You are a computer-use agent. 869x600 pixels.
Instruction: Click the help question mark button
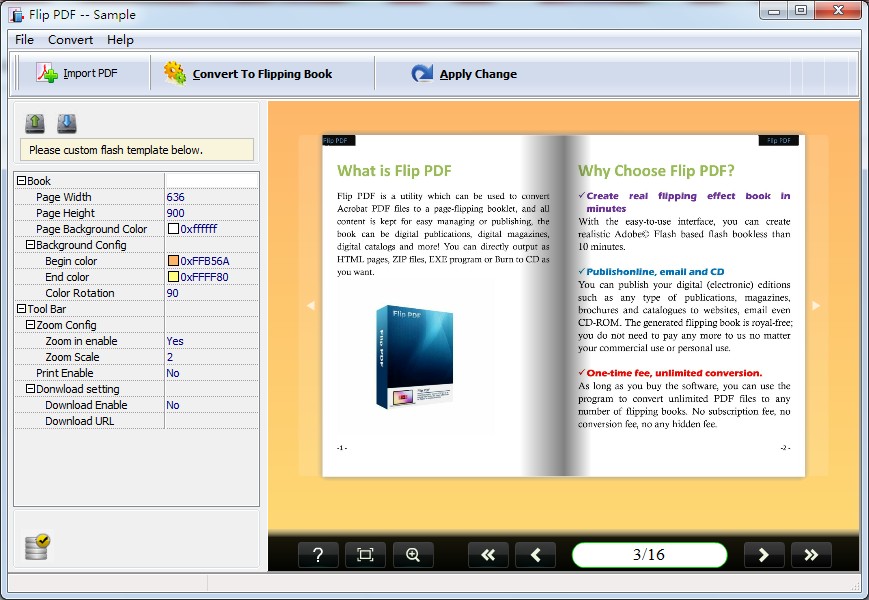(x=318, y=555)
